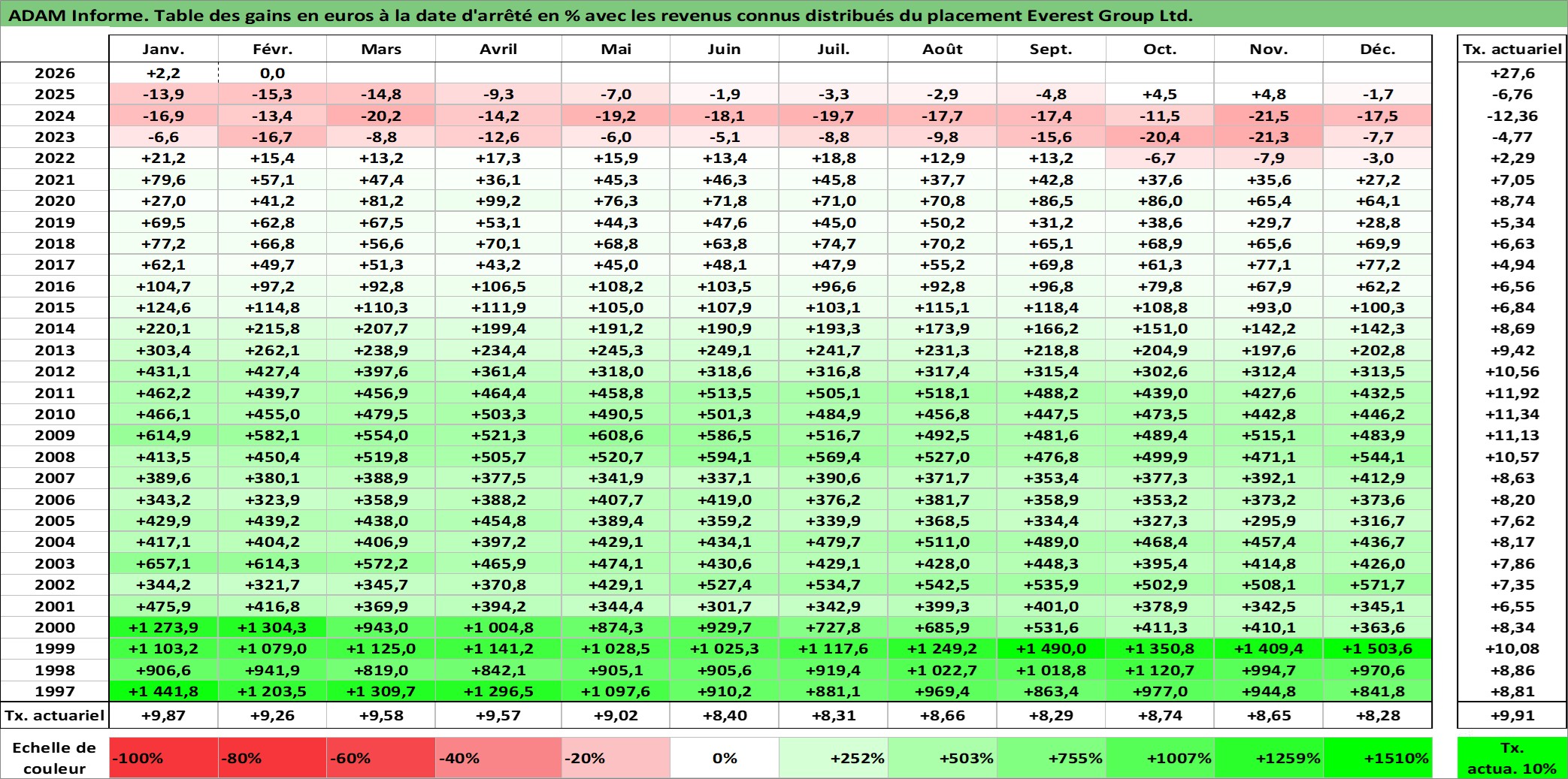Select the '+295,9' November 2005 cell

click(x=1269, y=521)
